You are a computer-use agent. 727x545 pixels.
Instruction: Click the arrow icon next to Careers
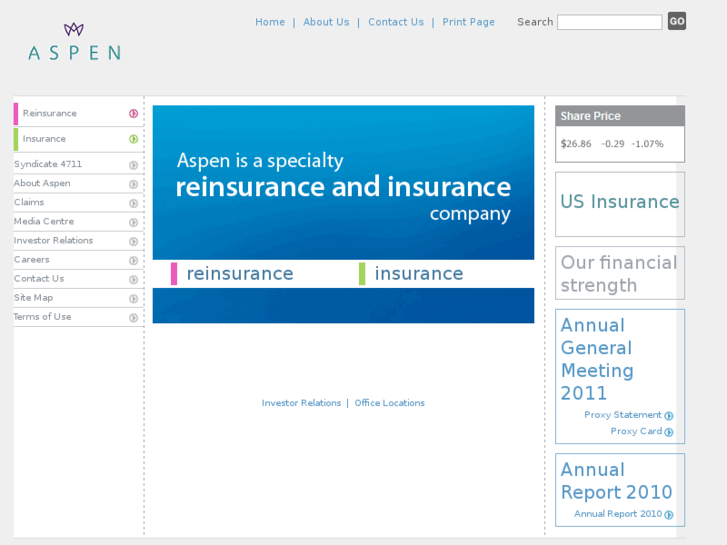pyautogui.click(x=134, y=260)
